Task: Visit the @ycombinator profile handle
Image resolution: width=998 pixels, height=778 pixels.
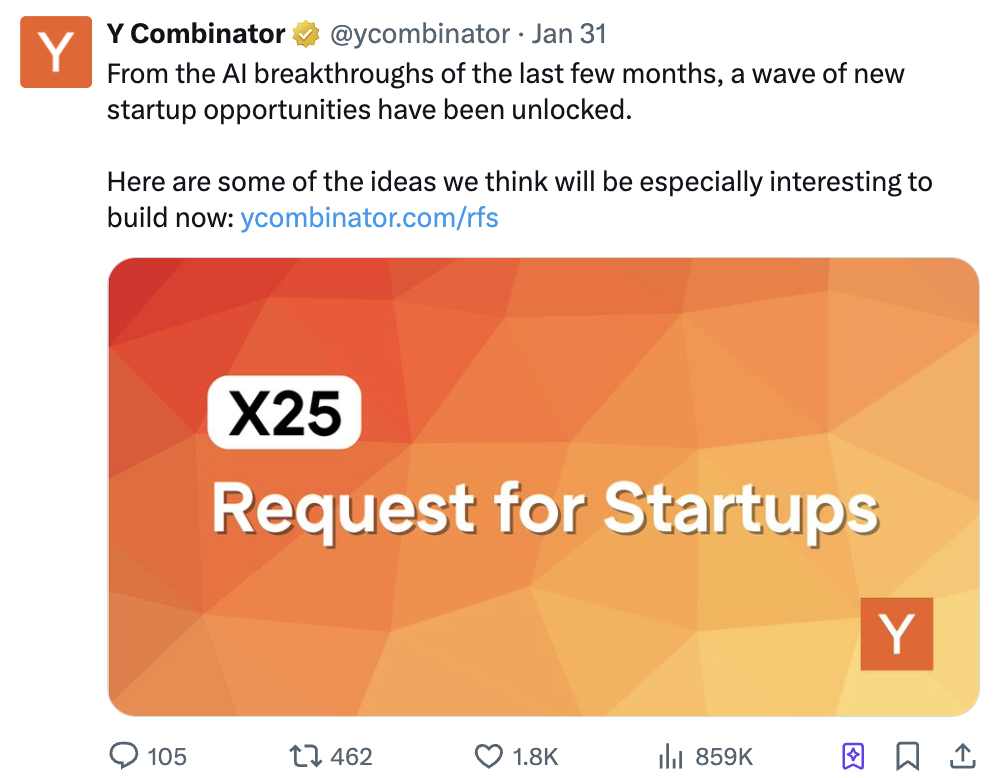Action: click(x=418, y=33)
